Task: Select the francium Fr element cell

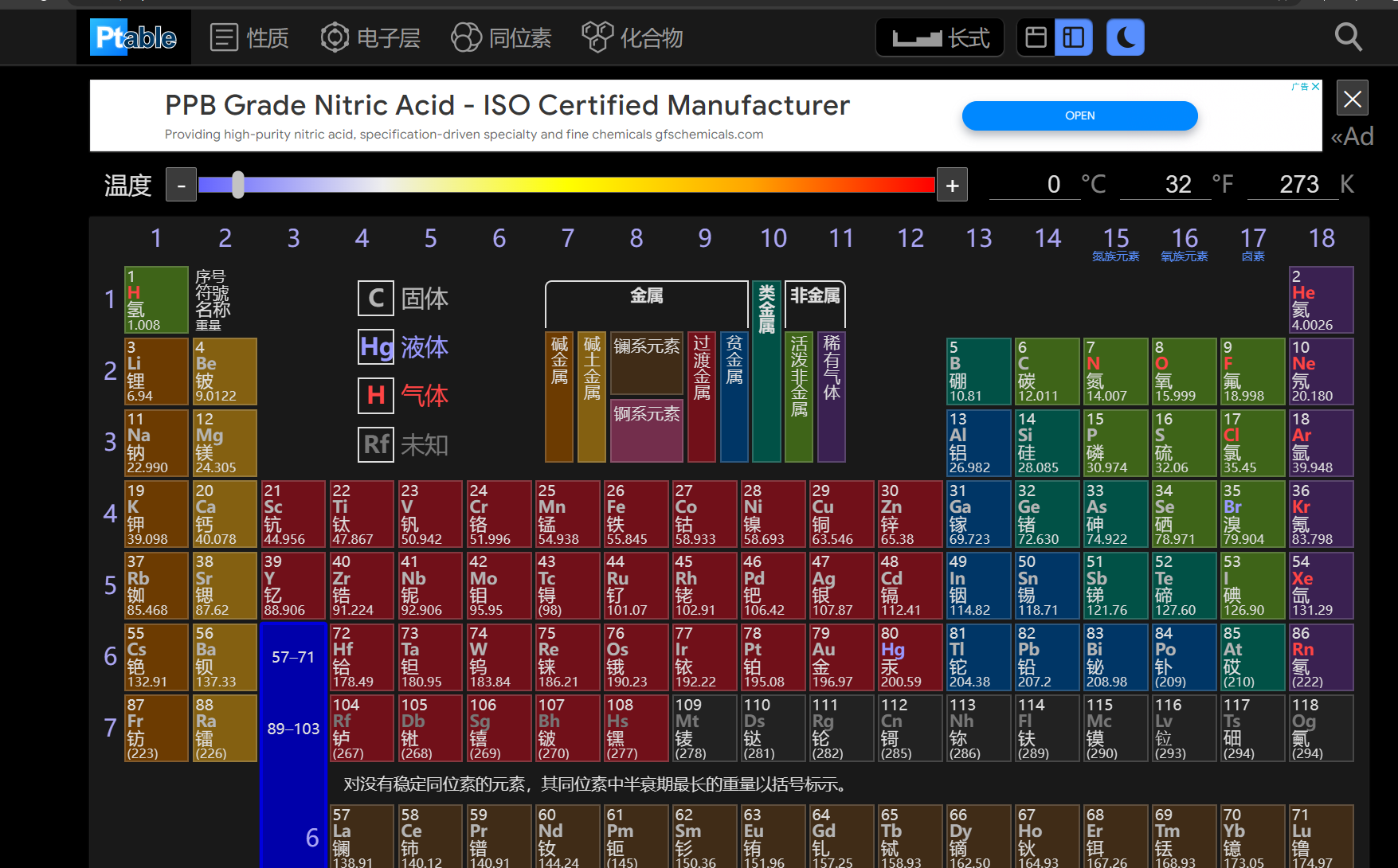Action: (x=156, y=729)
